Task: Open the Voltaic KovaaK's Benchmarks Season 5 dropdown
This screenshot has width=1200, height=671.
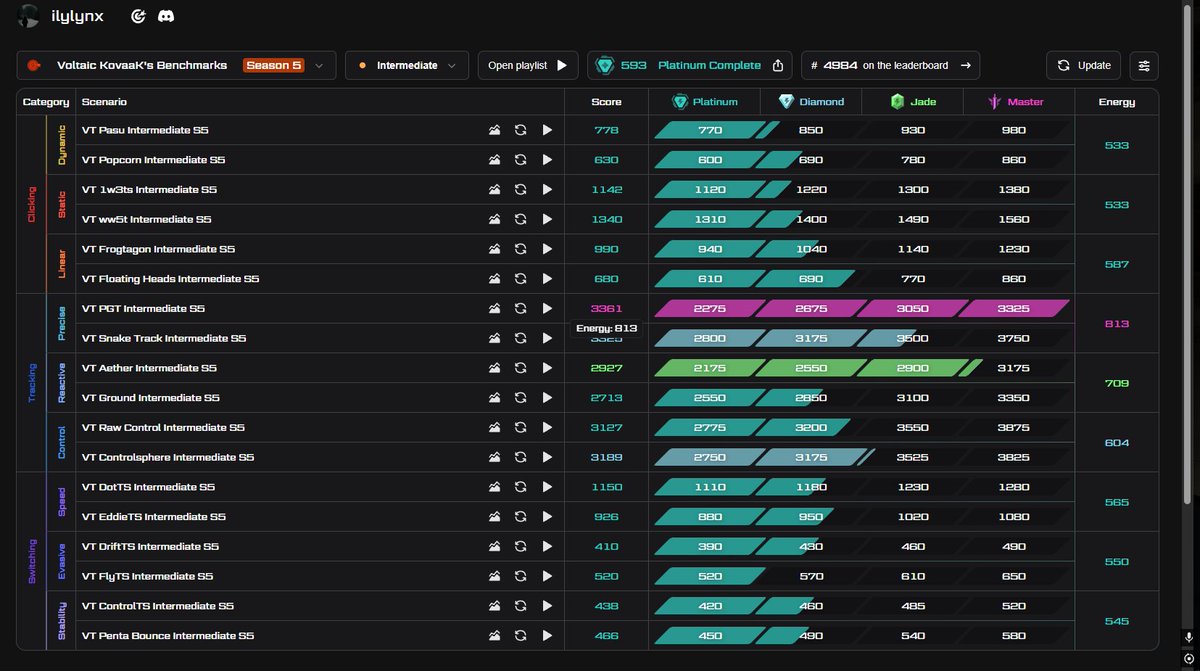Action: pos(177,65)
